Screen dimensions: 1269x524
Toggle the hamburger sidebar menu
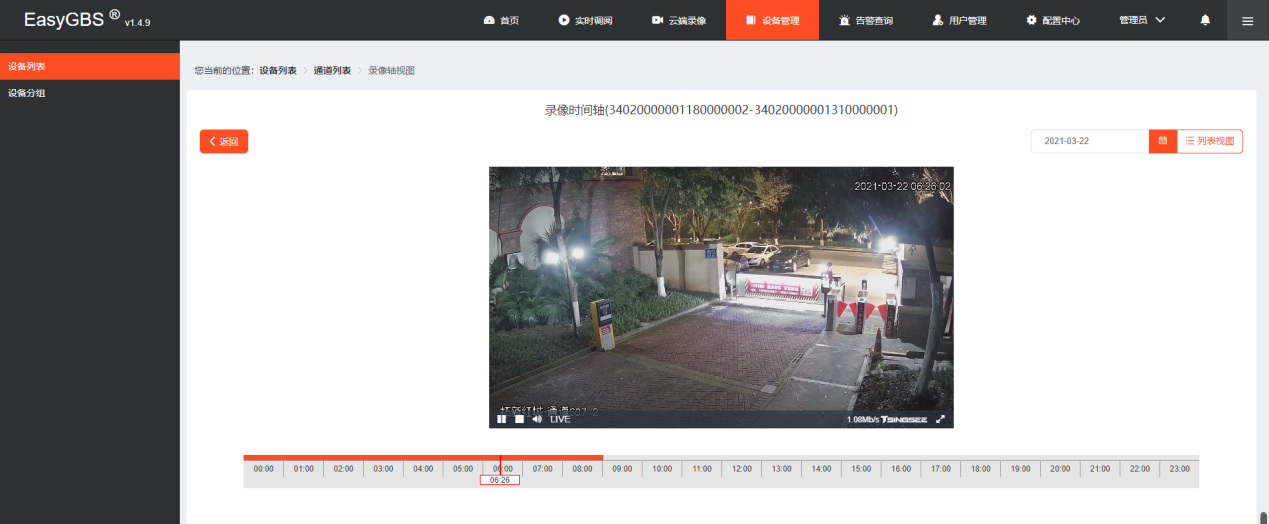[x=1247, y=20]
